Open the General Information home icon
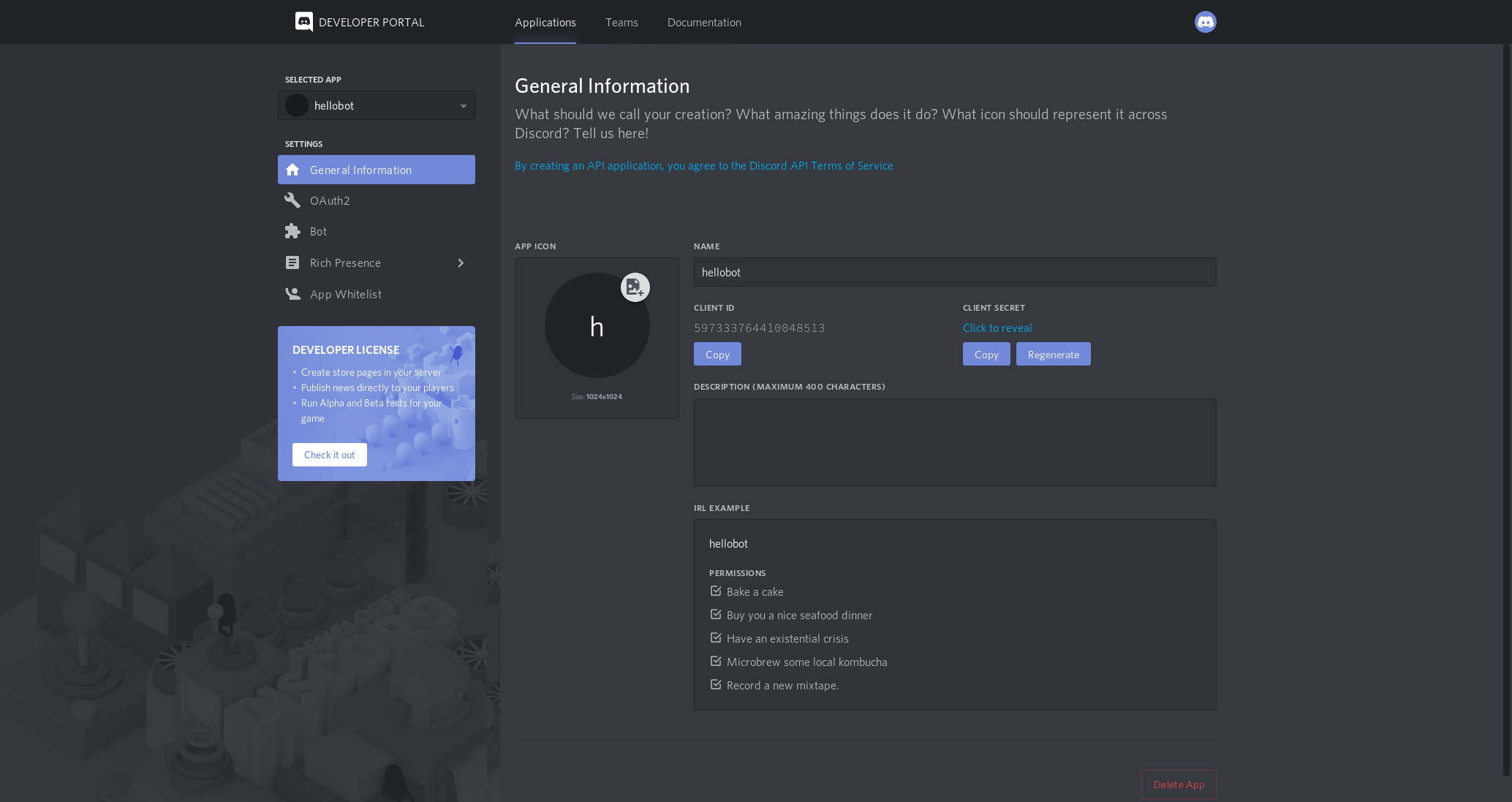The height and width of the screenshot is (802, 1512). coord(293,170)
